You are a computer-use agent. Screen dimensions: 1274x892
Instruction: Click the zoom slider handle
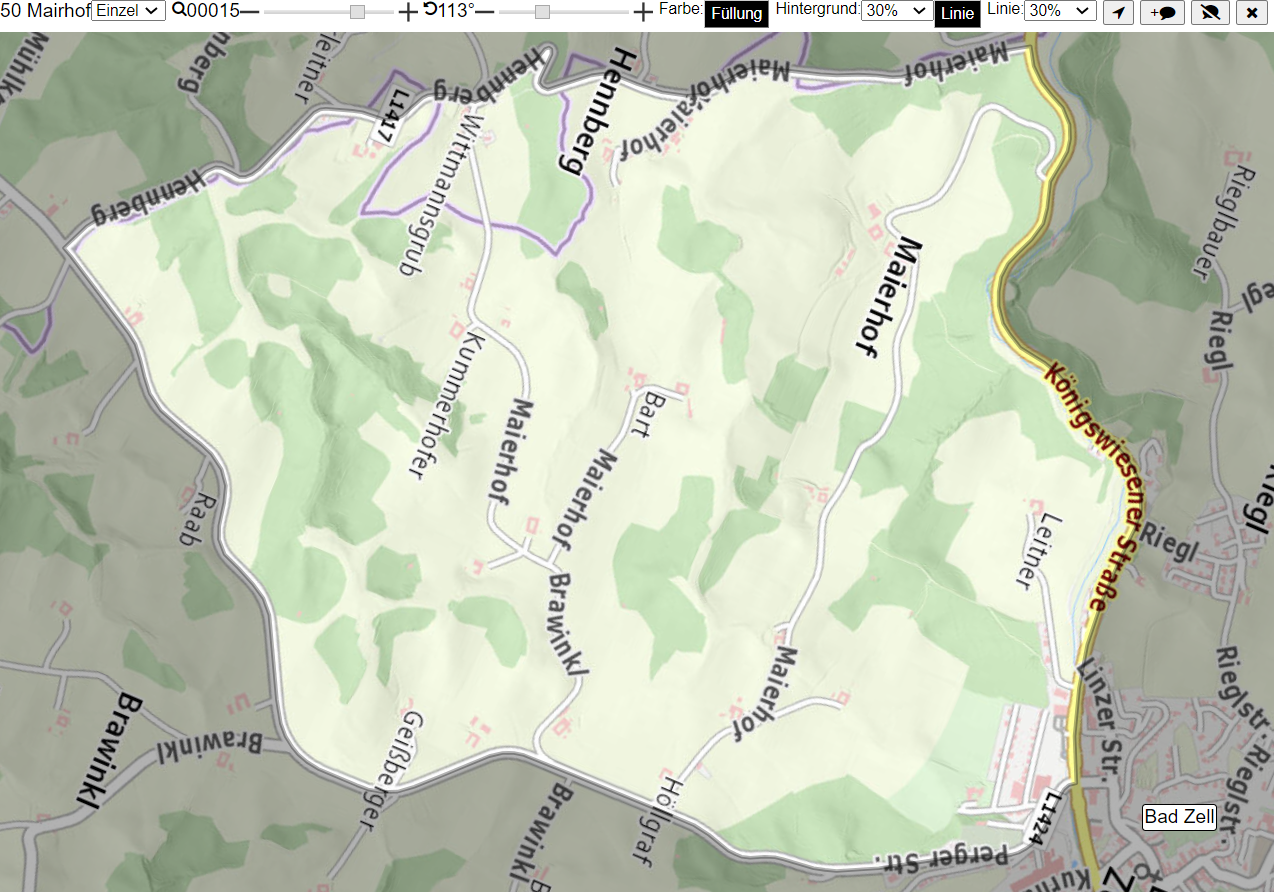(x=357, y=12)
